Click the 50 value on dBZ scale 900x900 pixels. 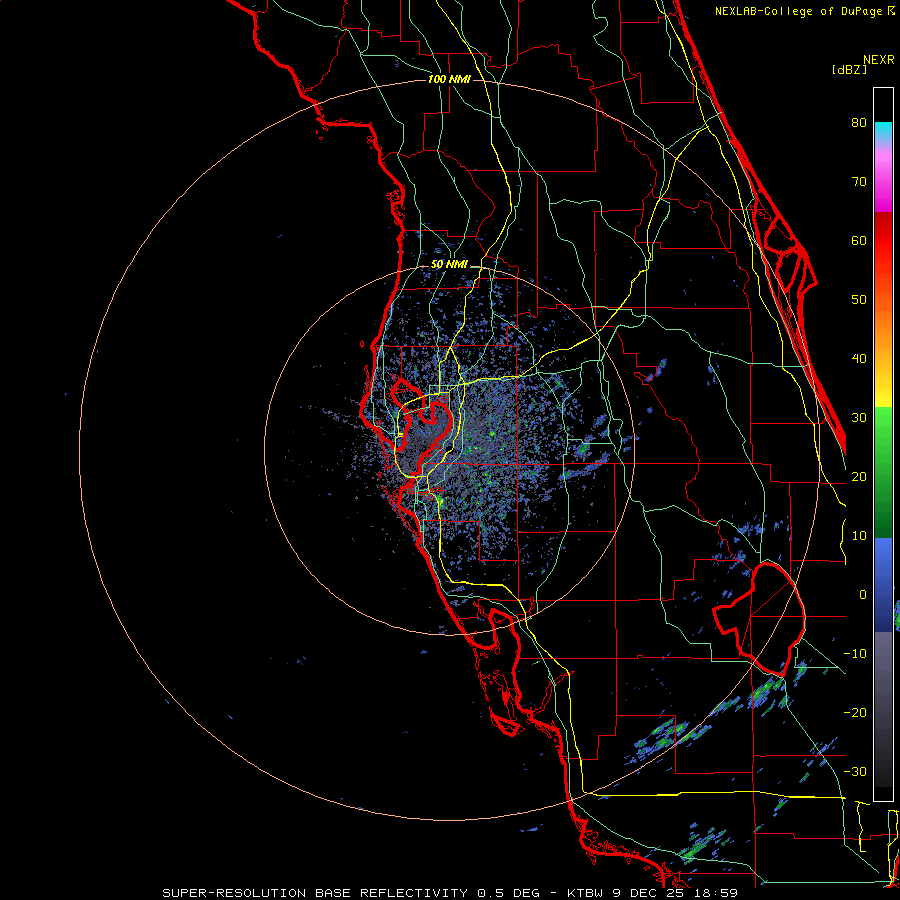coord(859,300)
